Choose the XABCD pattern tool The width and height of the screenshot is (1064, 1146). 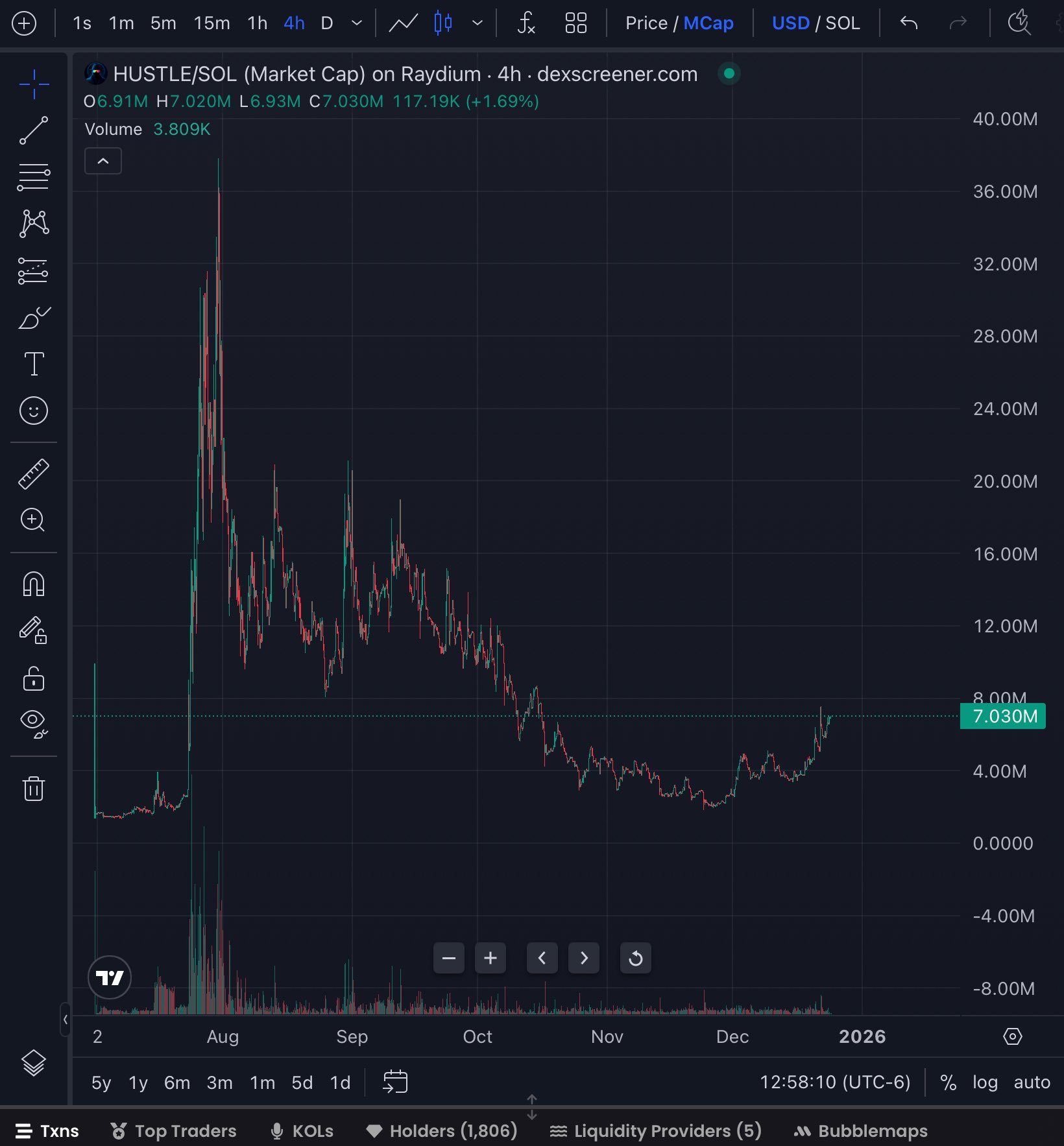point(34,224)
